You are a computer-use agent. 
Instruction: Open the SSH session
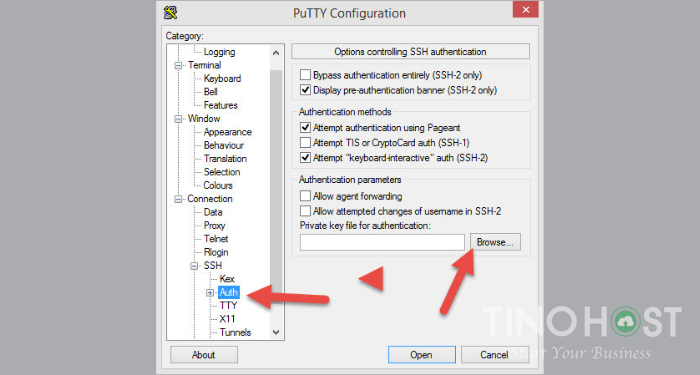pos(421,355)
